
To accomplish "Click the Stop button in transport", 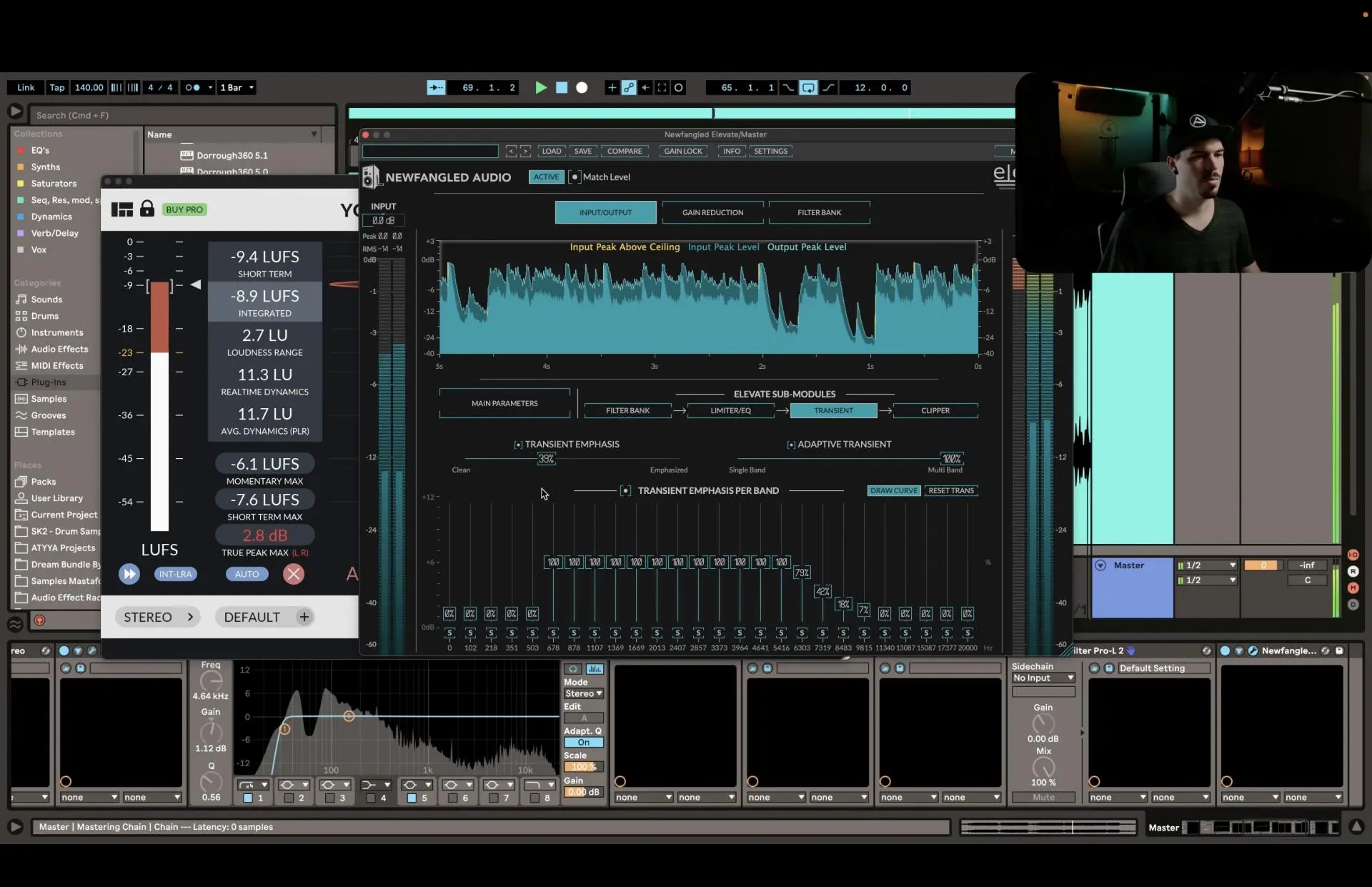I will [x=562, y=87].
